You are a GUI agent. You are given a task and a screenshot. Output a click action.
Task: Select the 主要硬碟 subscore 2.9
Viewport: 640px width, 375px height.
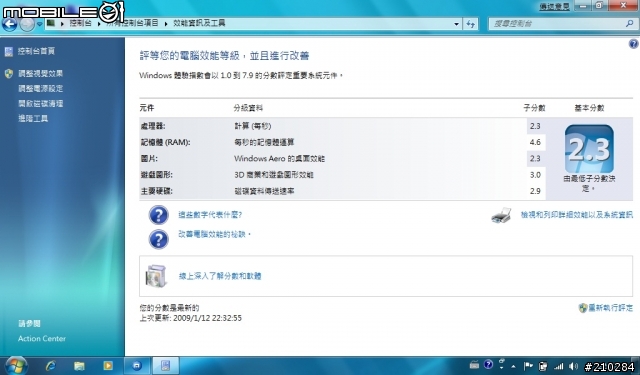pos(535,191)
